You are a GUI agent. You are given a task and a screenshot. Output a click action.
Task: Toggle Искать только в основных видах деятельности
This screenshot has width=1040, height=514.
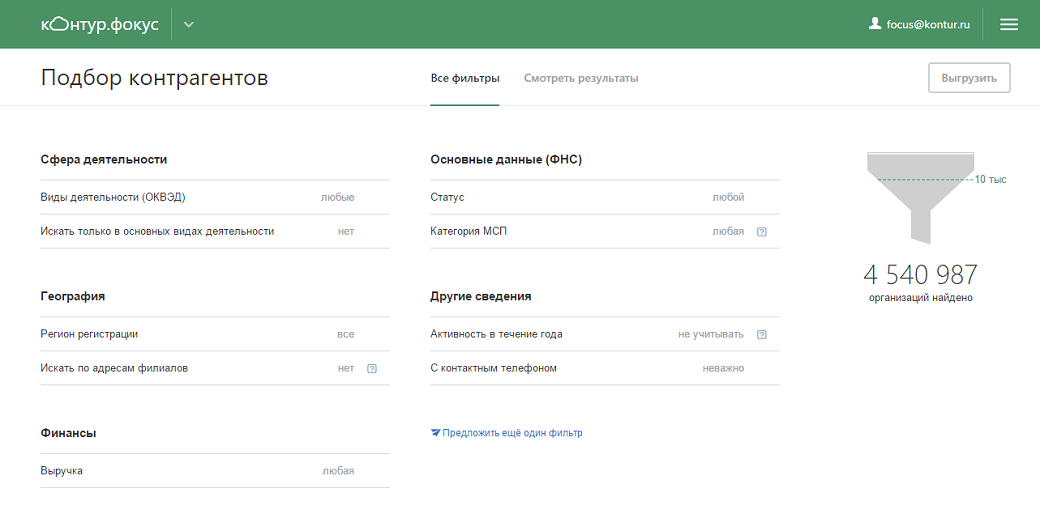tap(345, 231)
